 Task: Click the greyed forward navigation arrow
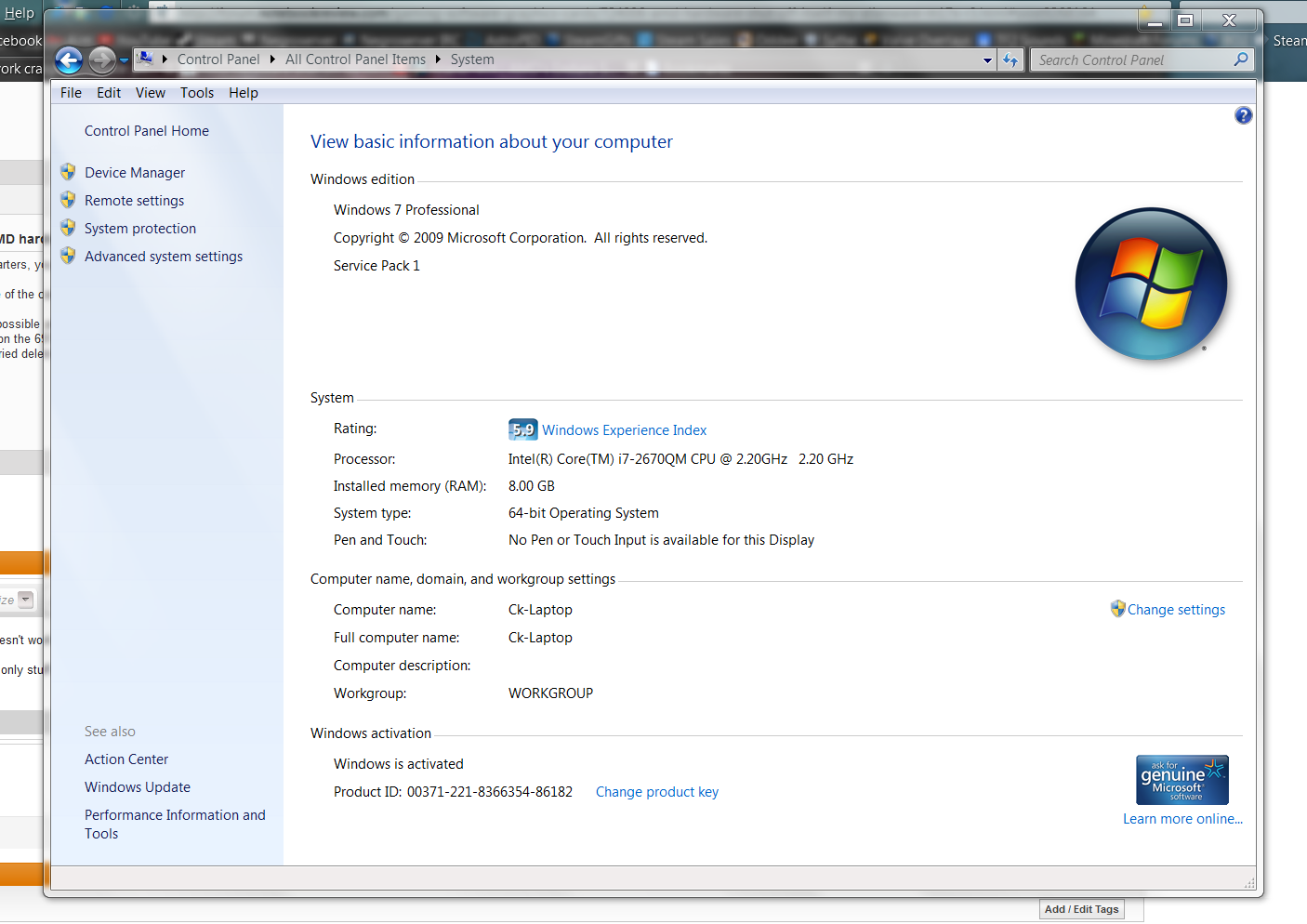[x=102, y=60]
